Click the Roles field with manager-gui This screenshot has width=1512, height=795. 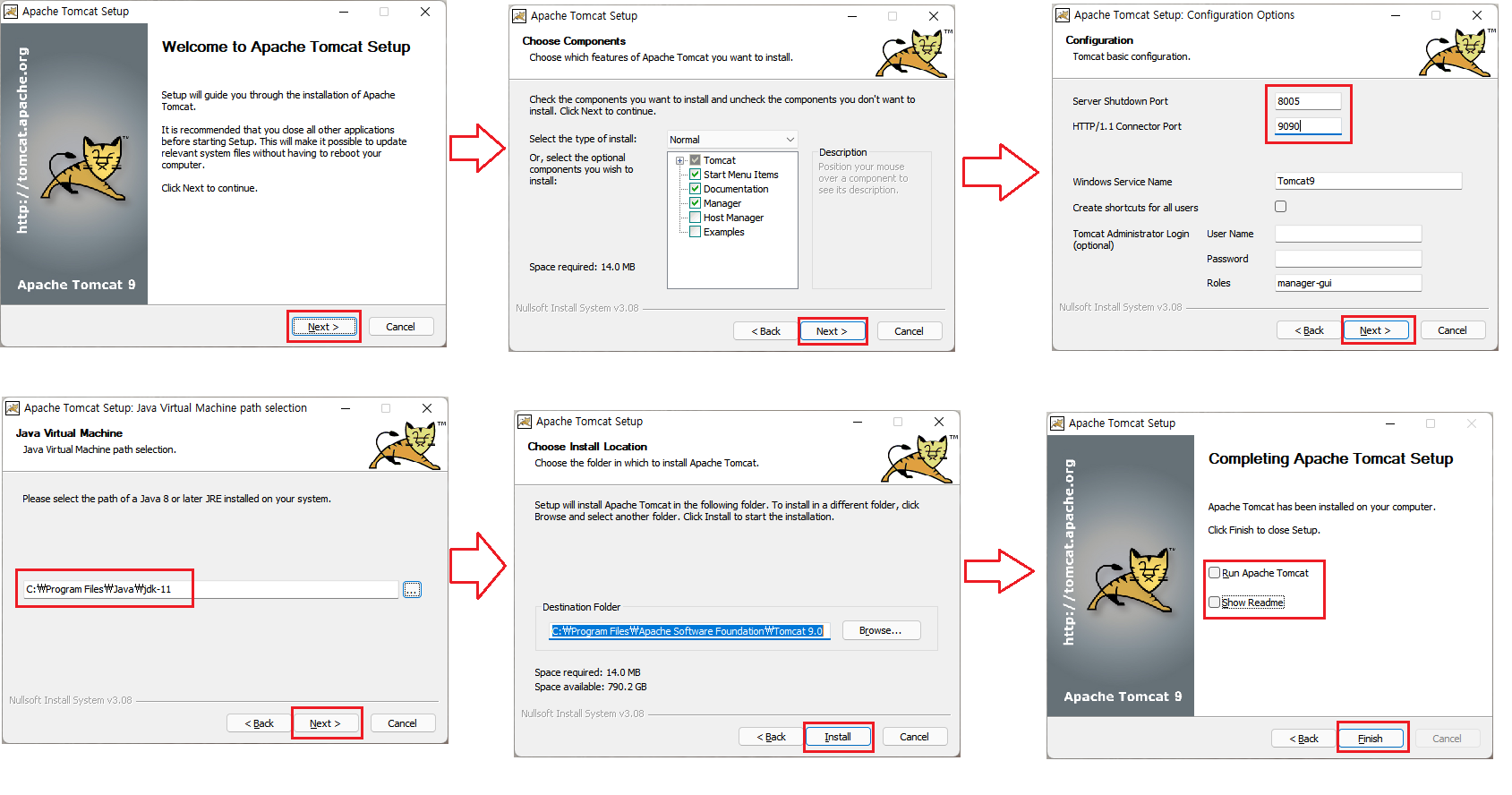click(x=1348, y=283)
